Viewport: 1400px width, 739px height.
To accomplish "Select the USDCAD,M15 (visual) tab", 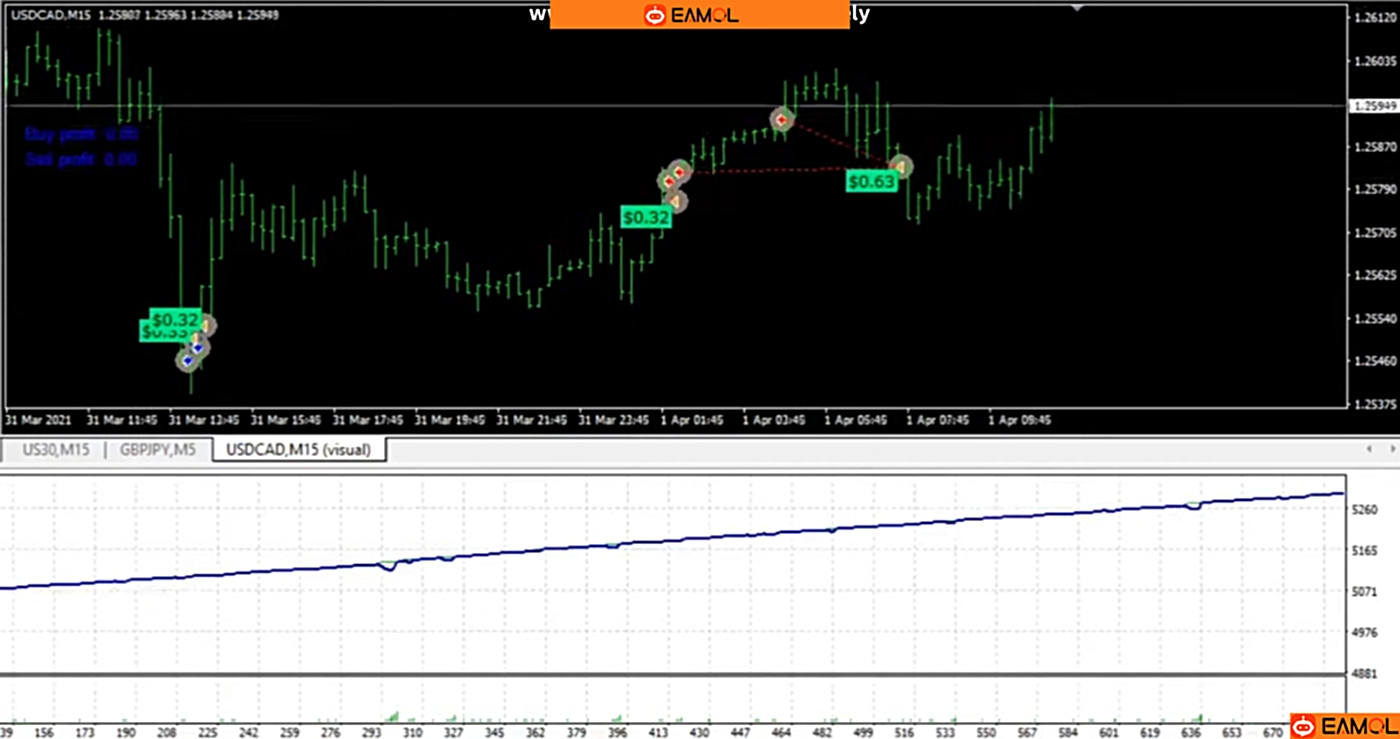I will click(x=298, y=450).
